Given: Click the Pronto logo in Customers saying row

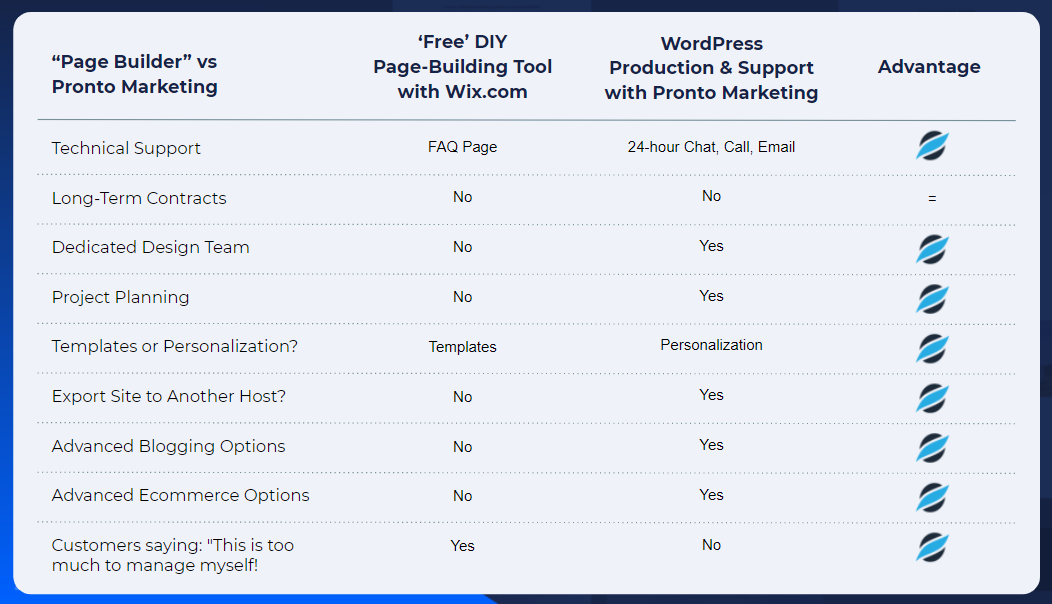Looking at the screenshot, I should click(932, 547).
